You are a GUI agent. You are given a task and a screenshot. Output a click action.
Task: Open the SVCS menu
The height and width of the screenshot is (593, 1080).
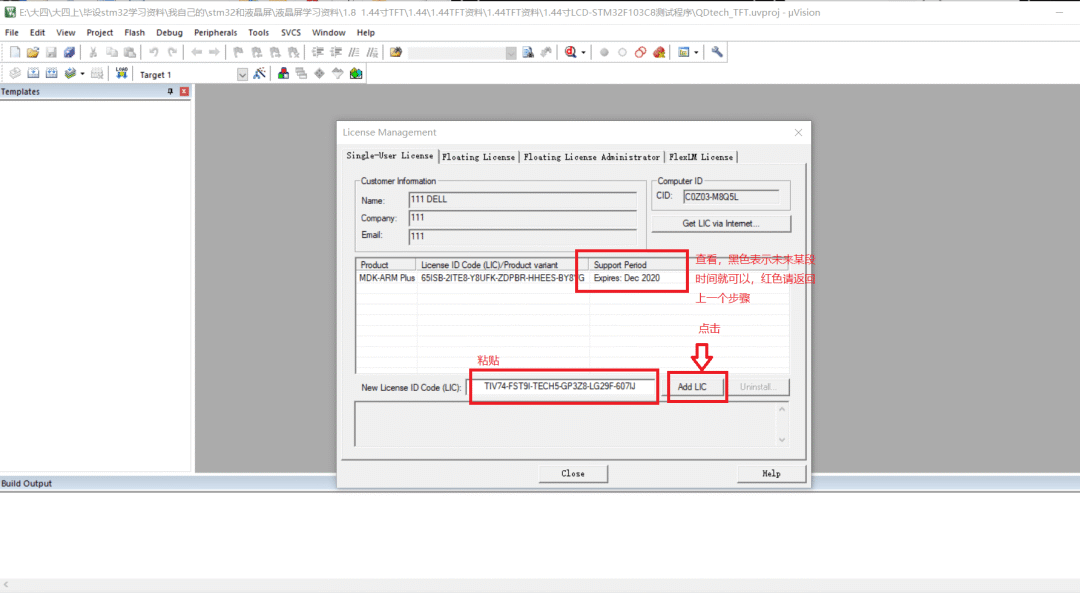[x=291, y=32]
